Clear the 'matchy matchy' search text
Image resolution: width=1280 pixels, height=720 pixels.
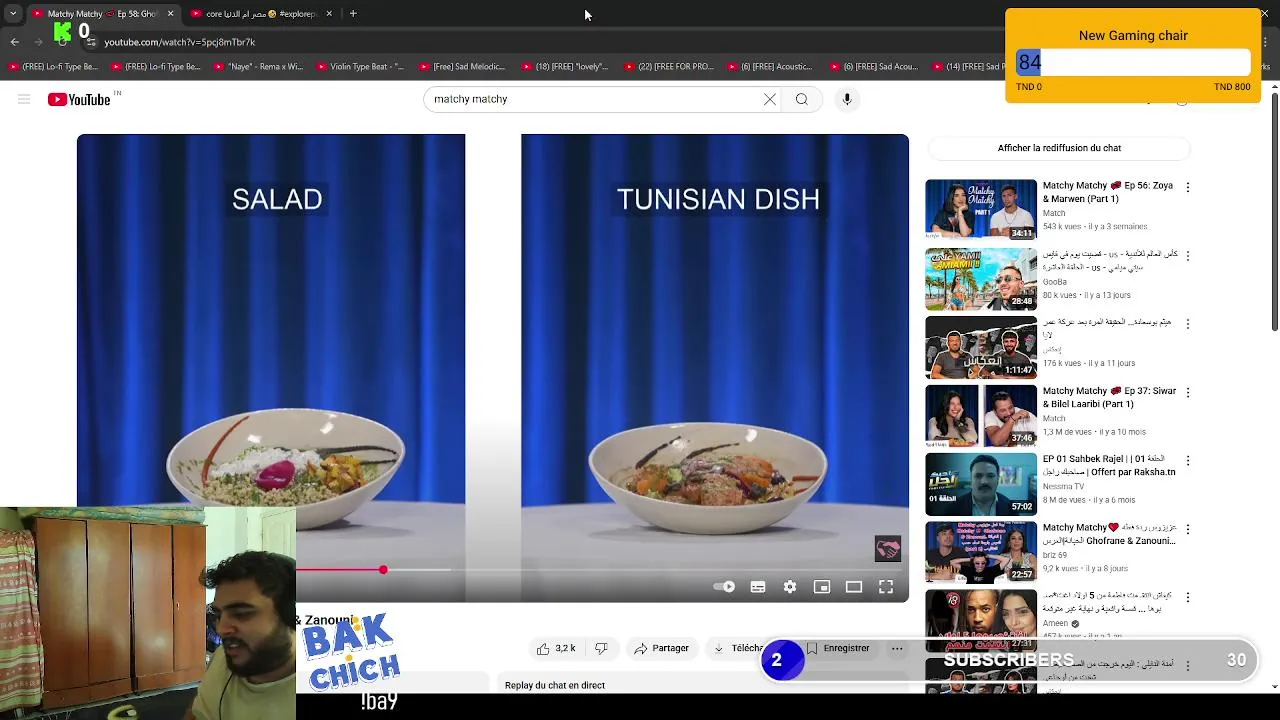tap(770, 99)
